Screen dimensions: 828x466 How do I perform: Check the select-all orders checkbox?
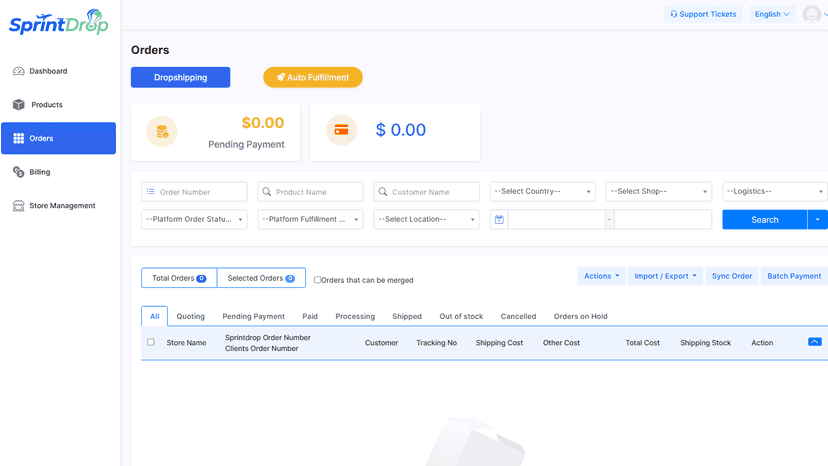click(151, 342)
